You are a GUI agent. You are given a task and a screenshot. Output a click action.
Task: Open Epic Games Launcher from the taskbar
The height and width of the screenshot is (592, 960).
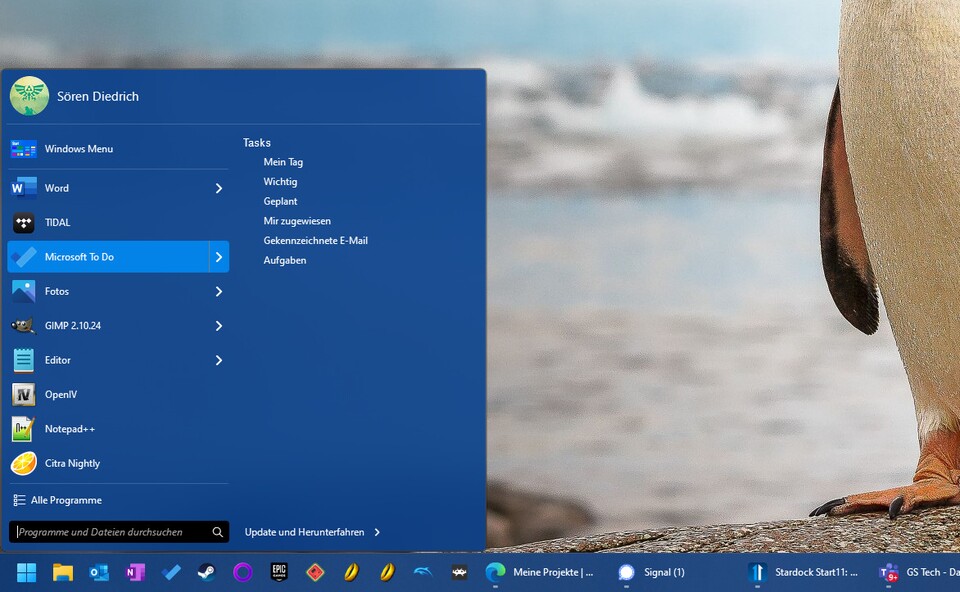pyautogui.click(x=278, y=572)
